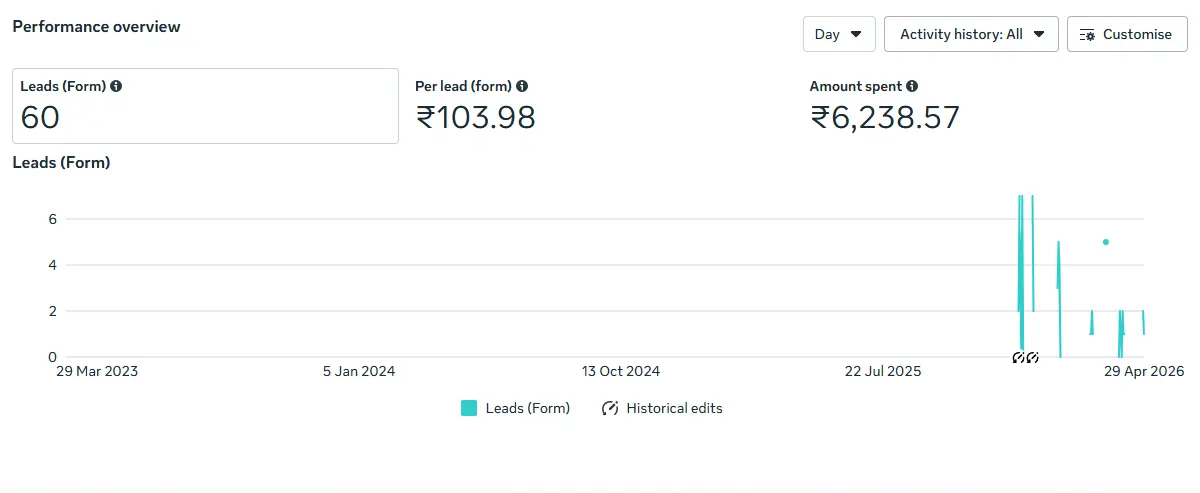
Task: Click the info icon beside Leads (Form)
Action: tap(116, 87)
